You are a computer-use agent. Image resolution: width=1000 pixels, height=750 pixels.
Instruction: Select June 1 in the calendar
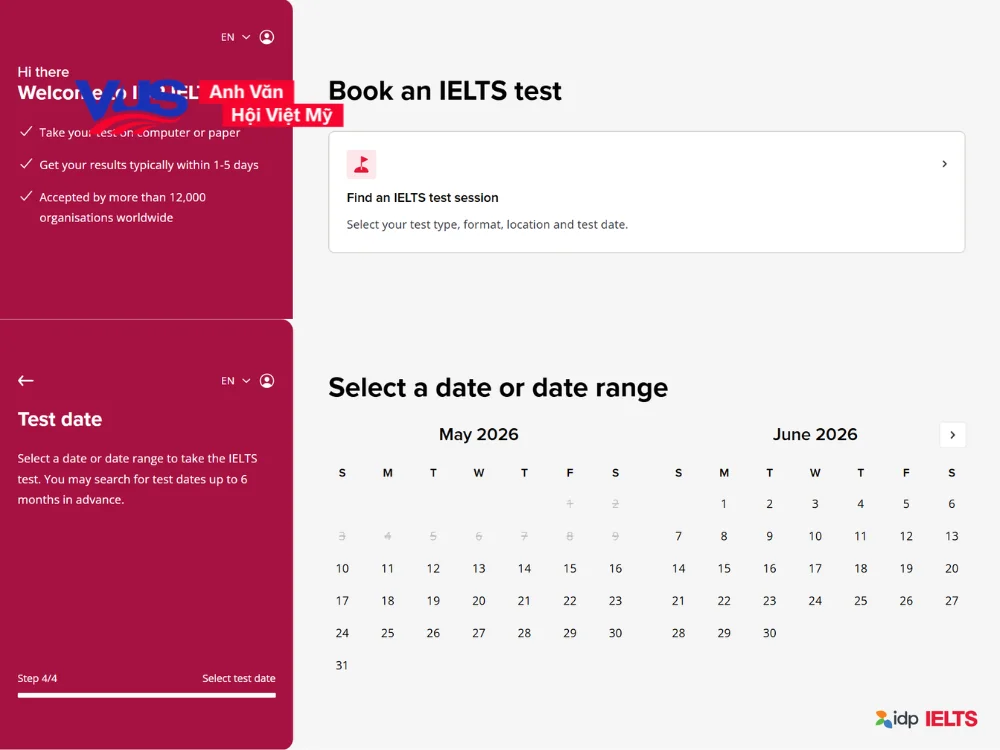click(x=724, y=504)
